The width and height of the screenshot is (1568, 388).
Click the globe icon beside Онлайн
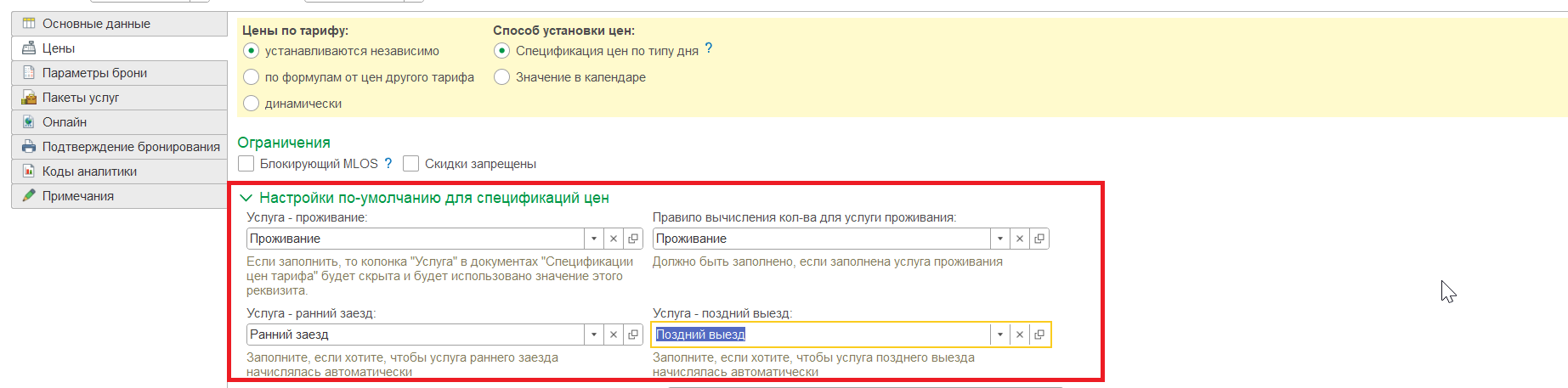29,122
